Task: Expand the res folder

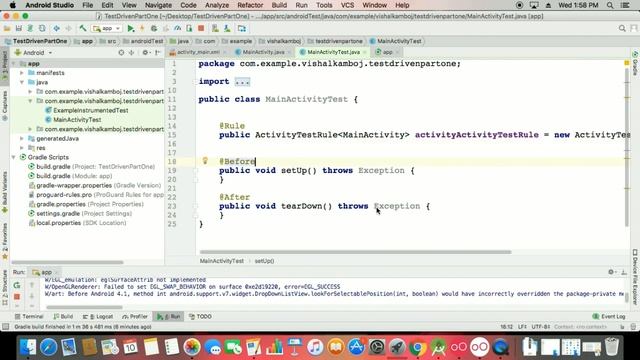Action: tap(22, 148)
